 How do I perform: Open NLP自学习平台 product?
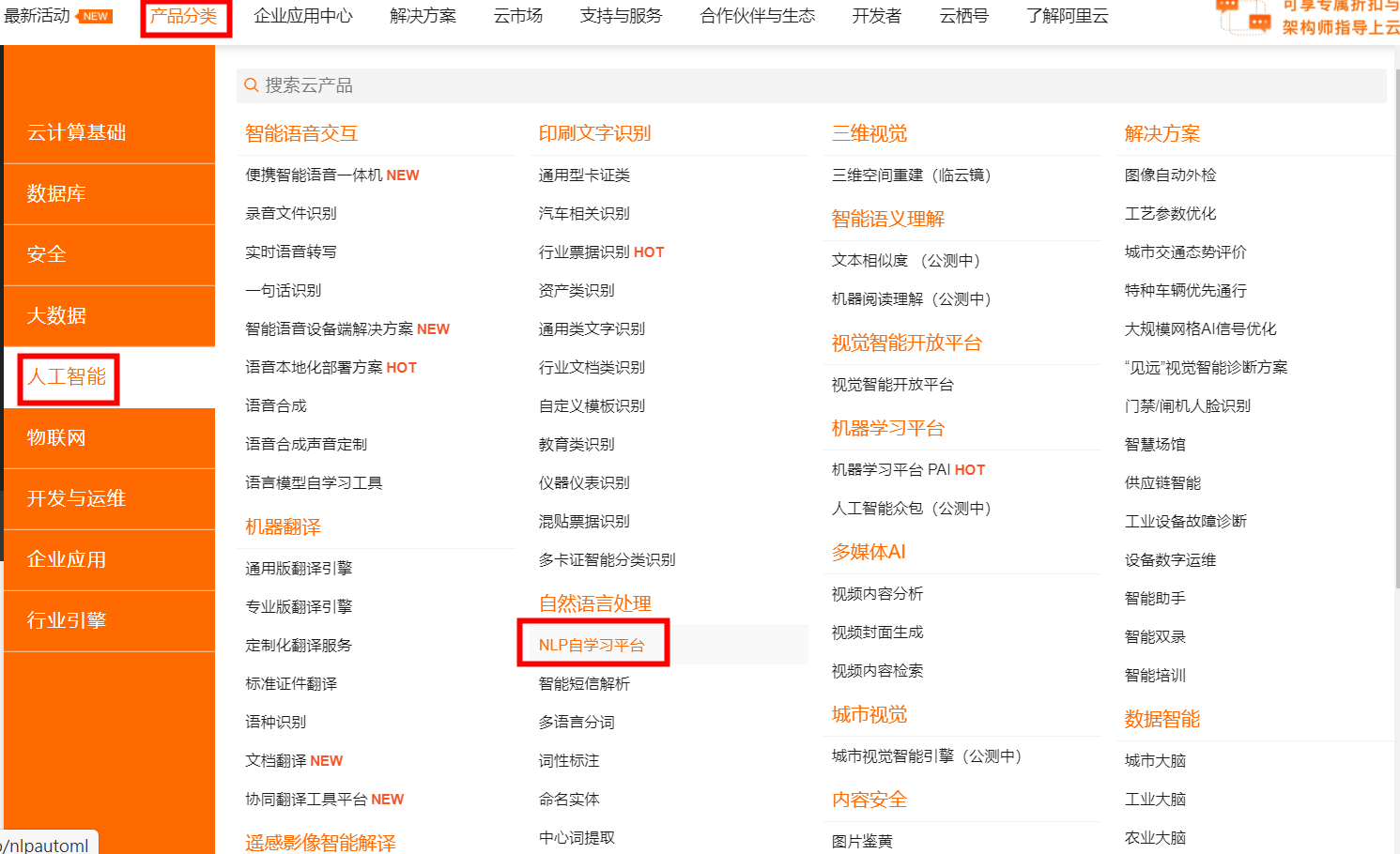592,646
